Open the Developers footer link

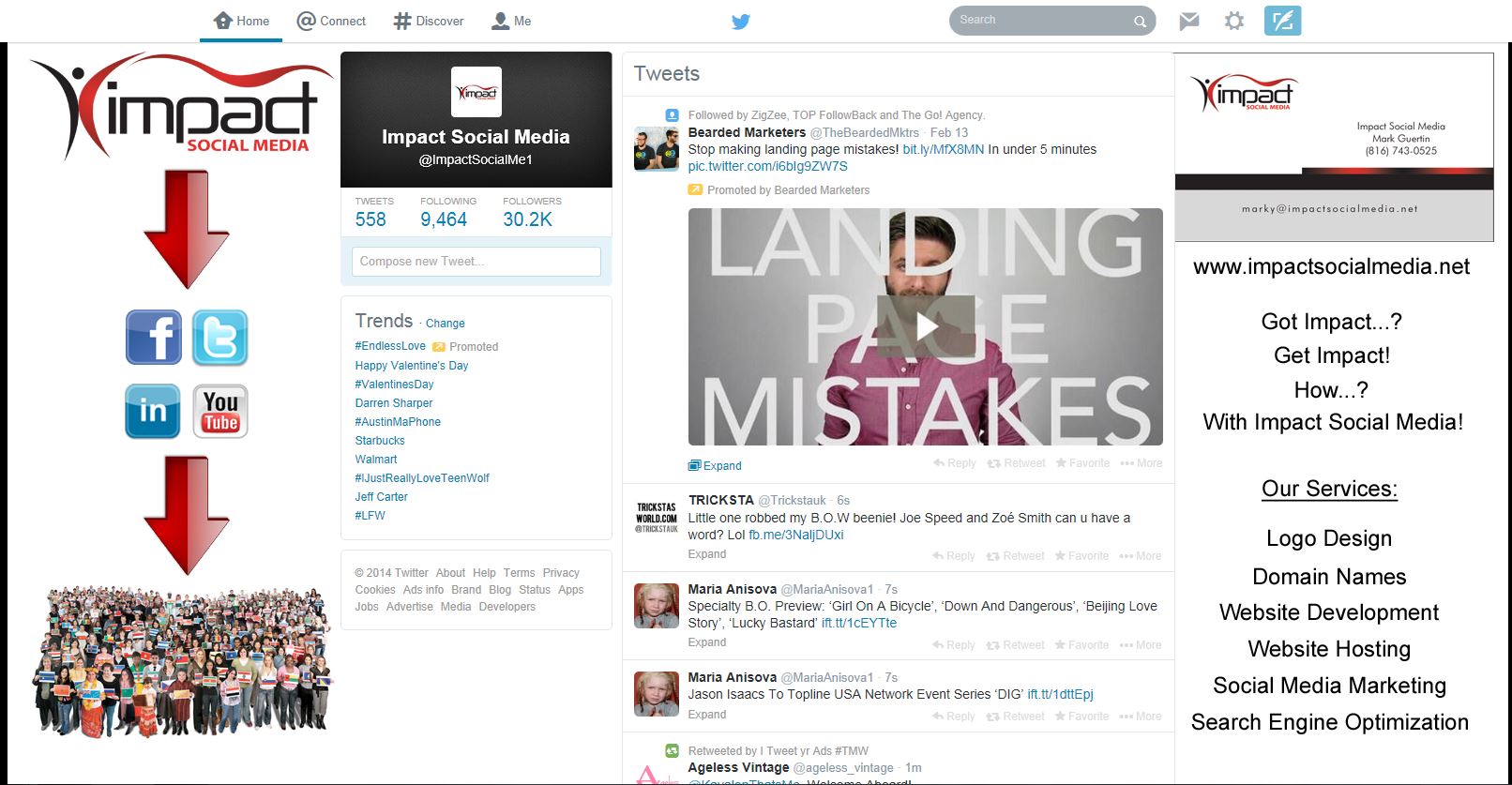pyautogui.click(x=507, y=607)
